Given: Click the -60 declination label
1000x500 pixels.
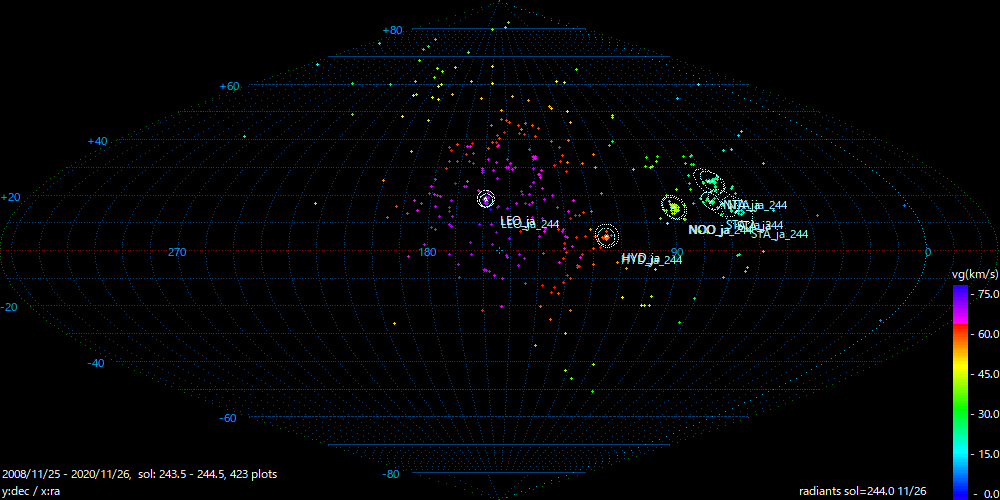Looking at the screenshot, I should point(228,418).
